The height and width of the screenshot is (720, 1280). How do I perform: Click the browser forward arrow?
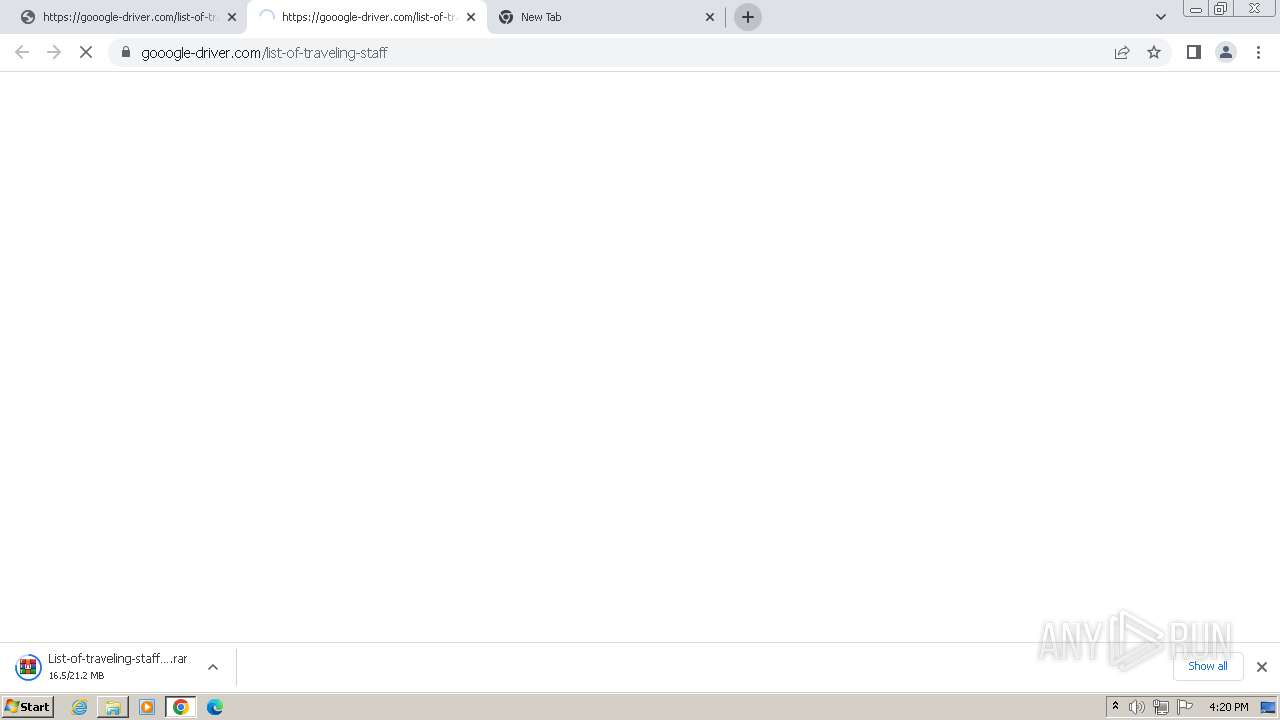(x=54, y=52)
